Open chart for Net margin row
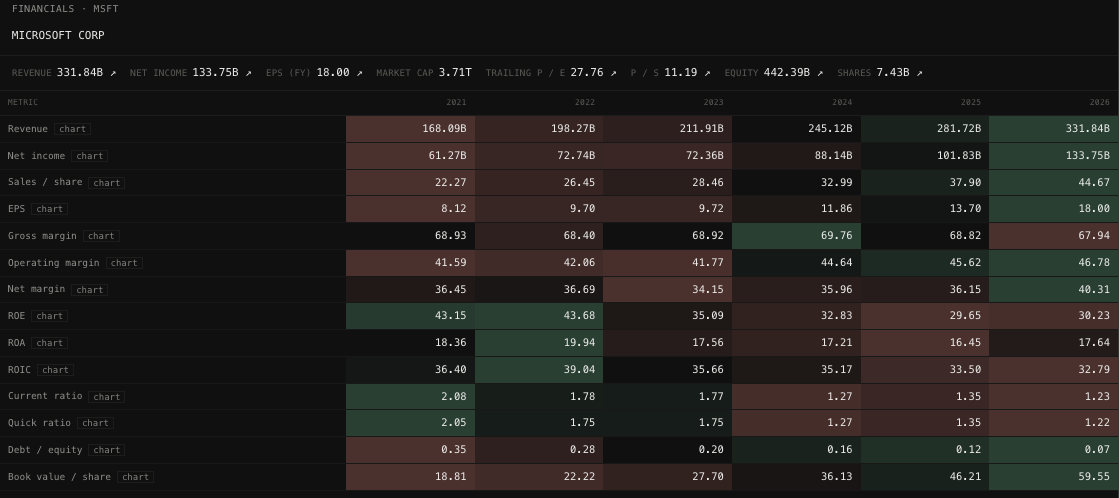Image resolution: width=1119 pixels, height=498 pixels. 89,290
